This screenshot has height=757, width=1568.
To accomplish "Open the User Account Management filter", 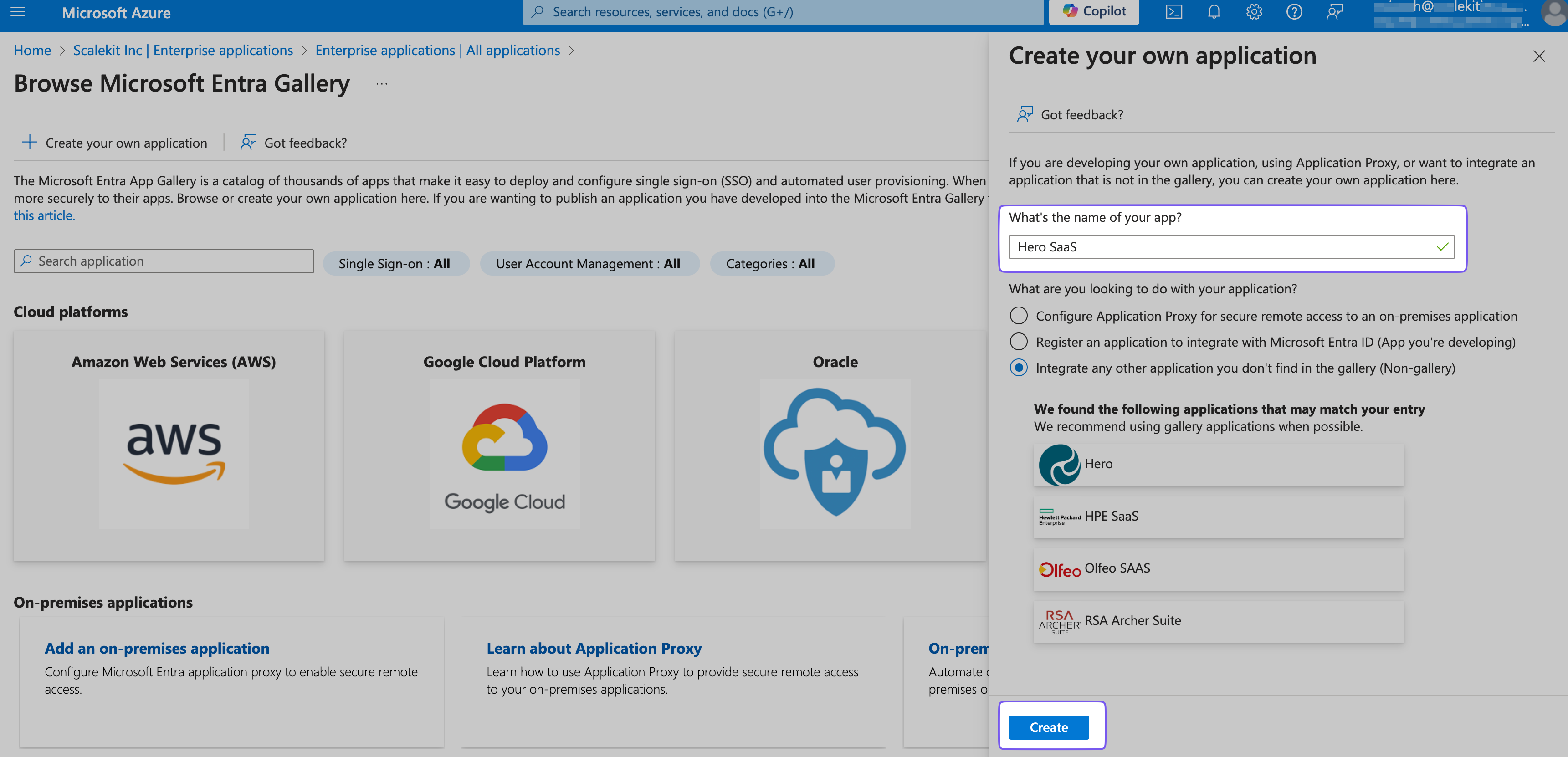I will [589, 263].
